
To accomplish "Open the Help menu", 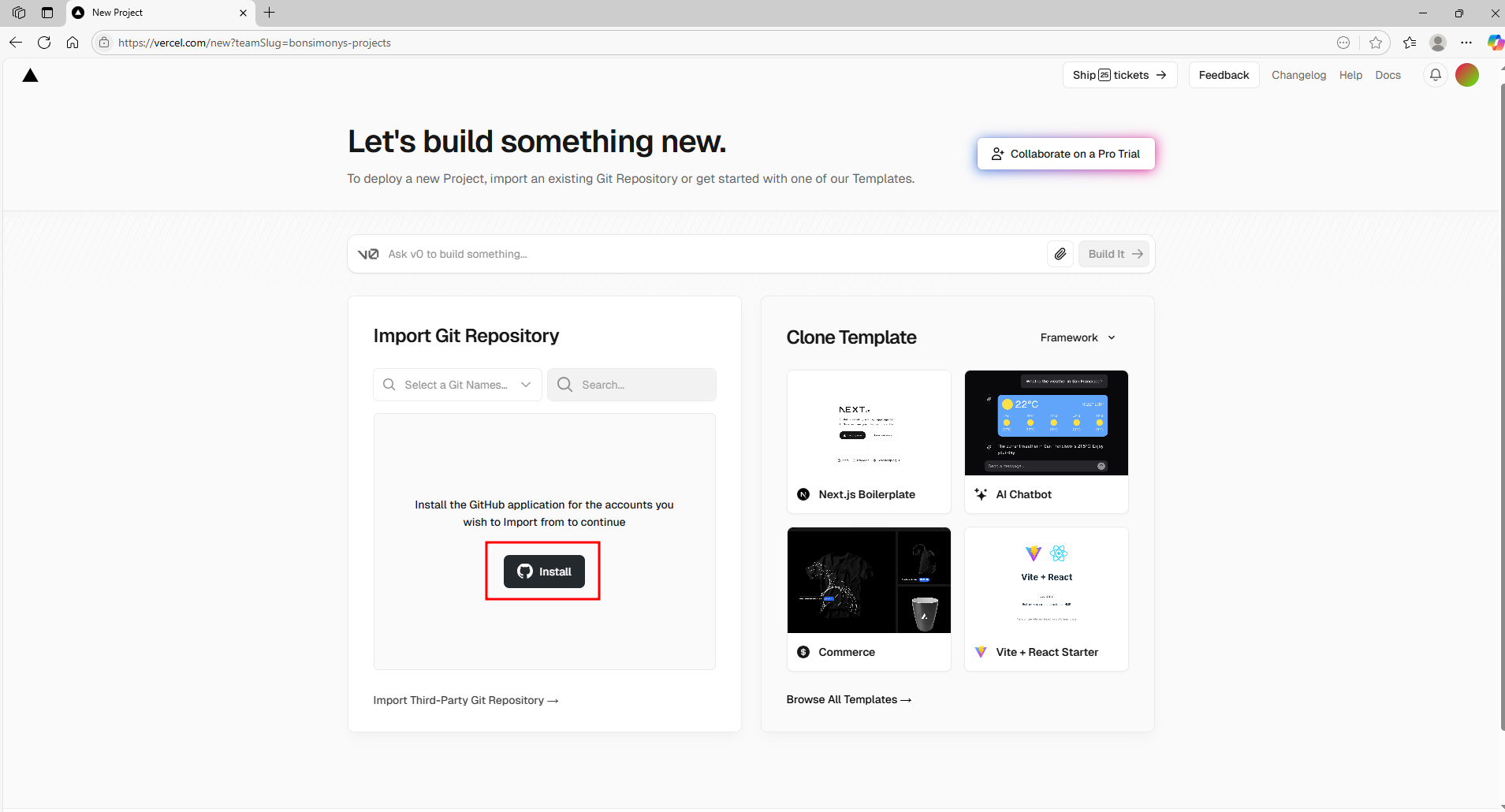I will click(x=1350, y=75).
